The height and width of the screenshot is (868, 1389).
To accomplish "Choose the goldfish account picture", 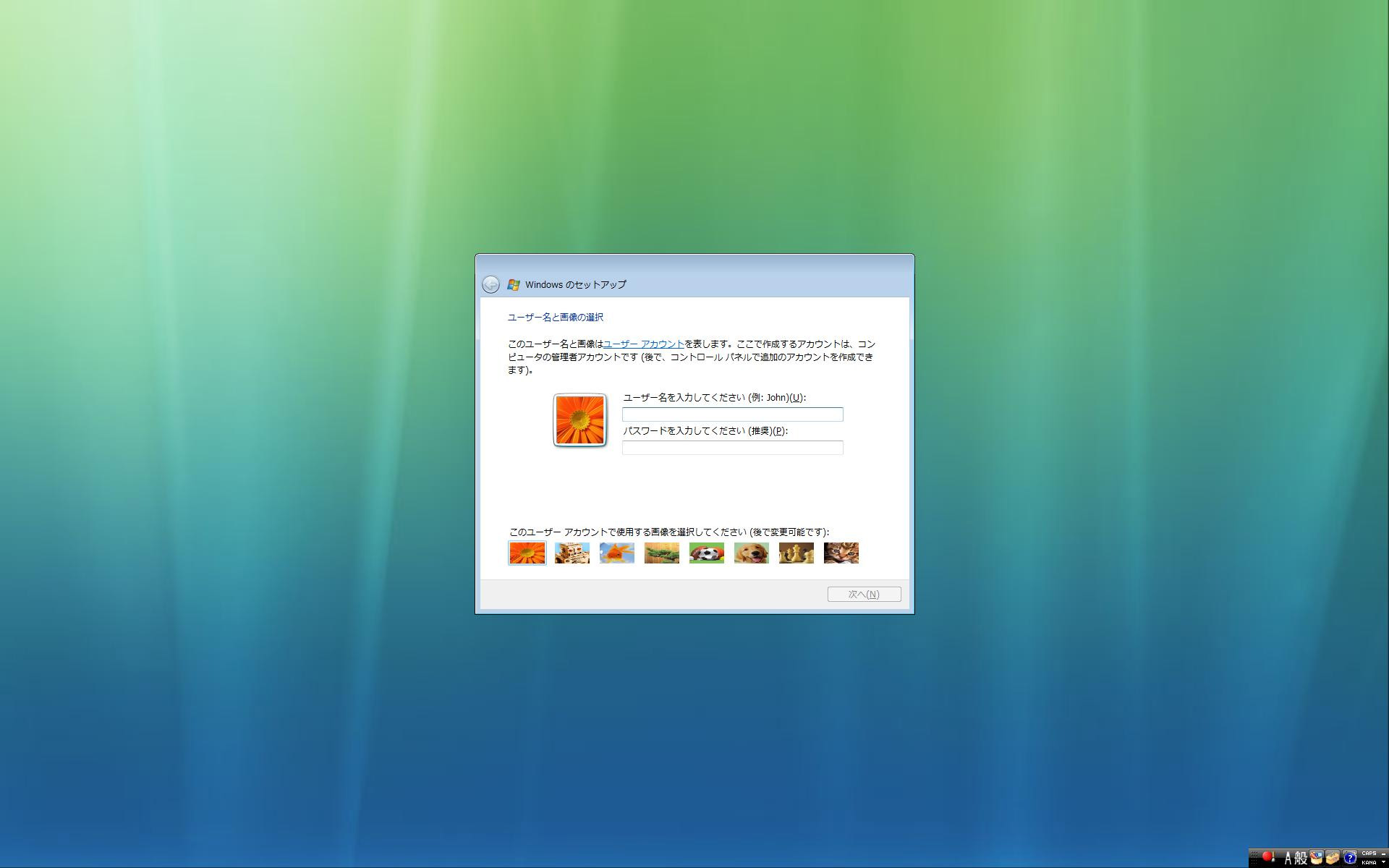I will click(616, 553).
